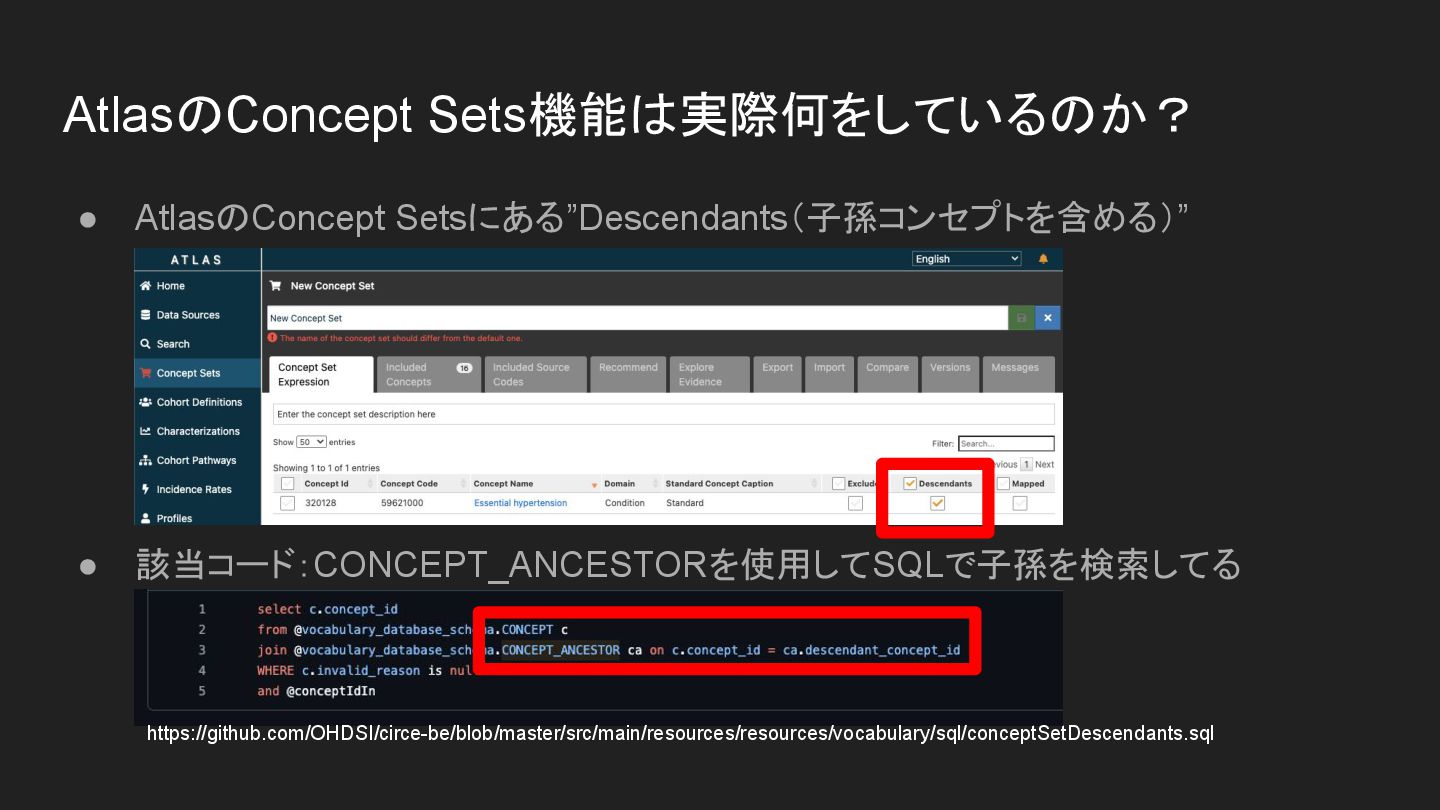Toggle Mapped for Essential hypertension row

1019,503
